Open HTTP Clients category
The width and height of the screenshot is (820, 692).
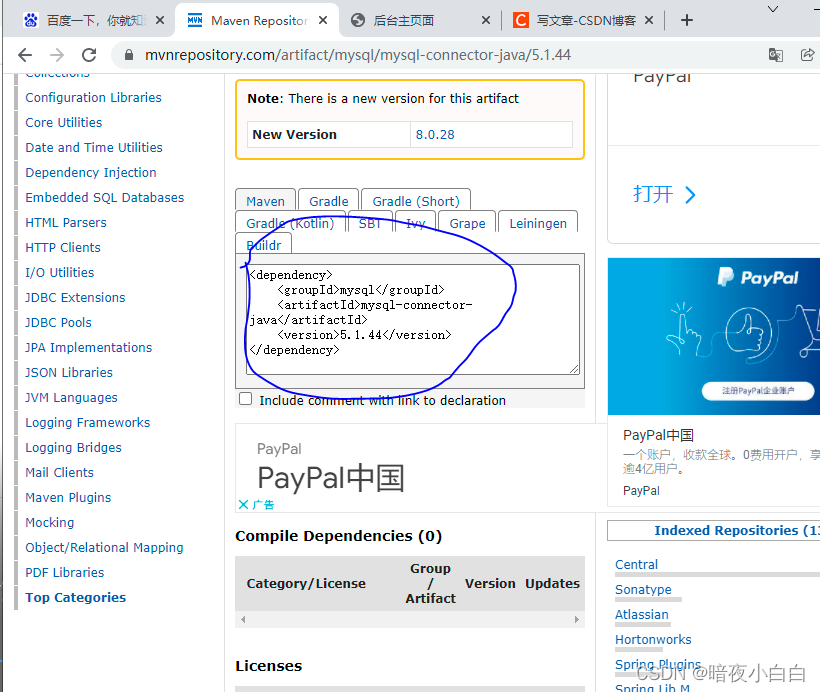tap(63, 247)
